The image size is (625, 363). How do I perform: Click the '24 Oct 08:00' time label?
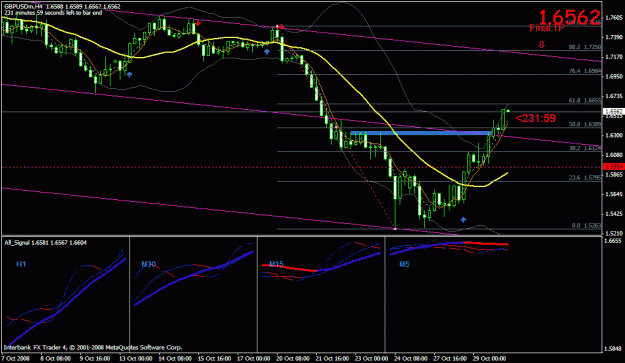click(x=411, y=358)
